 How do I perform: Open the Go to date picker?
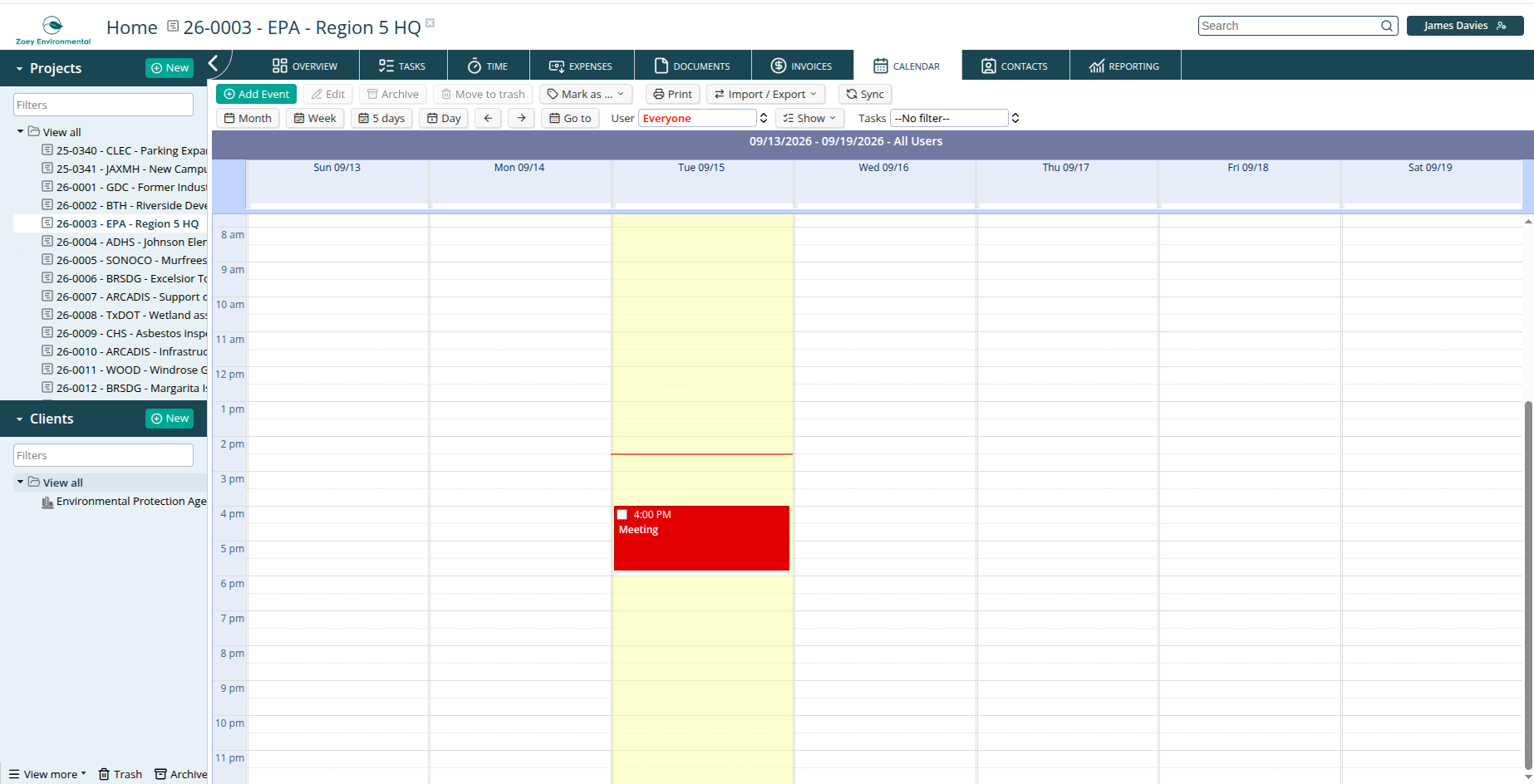pos(570,118)
